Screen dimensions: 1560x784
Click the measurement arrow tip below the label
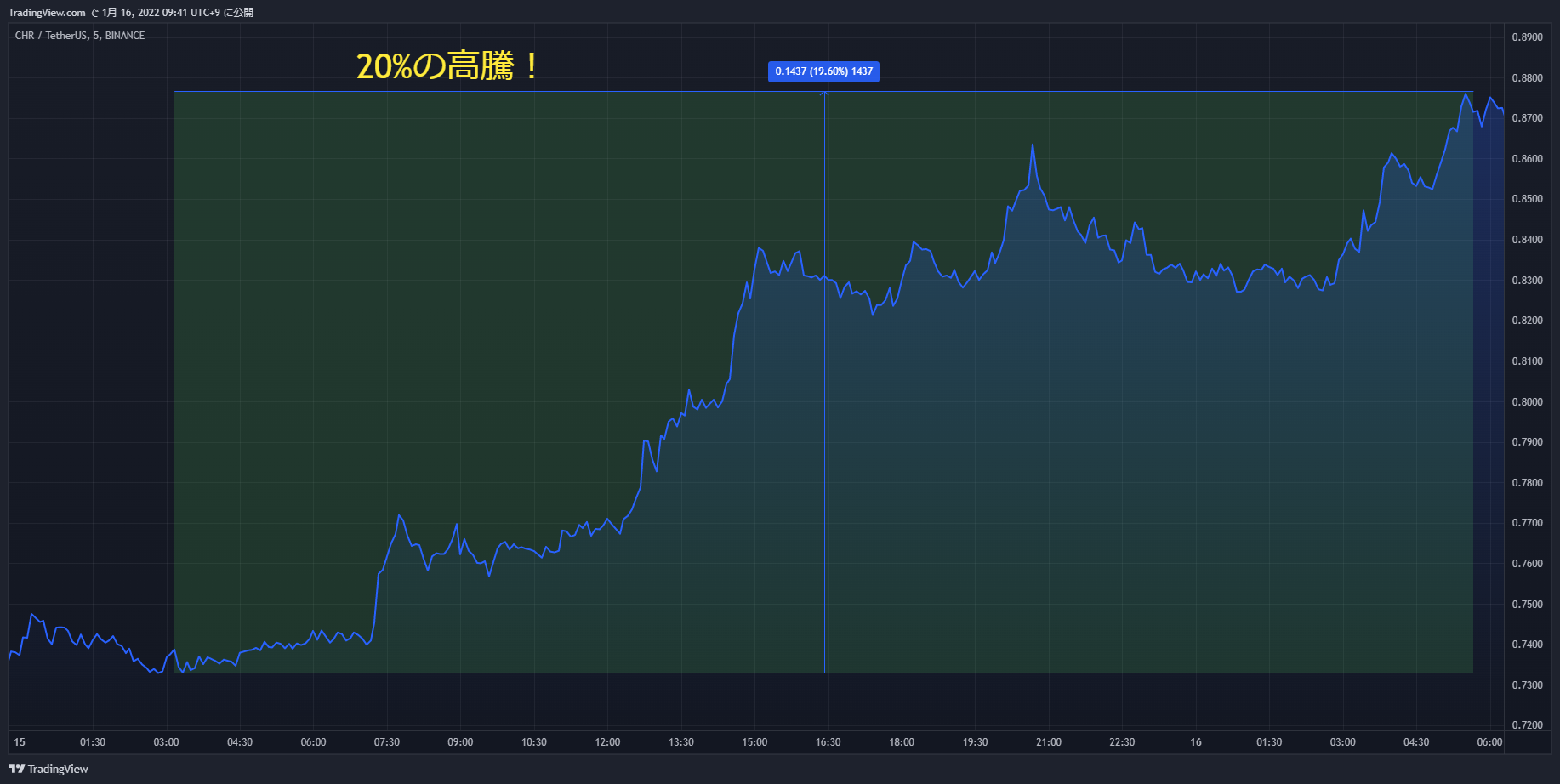pyautogui.click(x=824, y=93)
